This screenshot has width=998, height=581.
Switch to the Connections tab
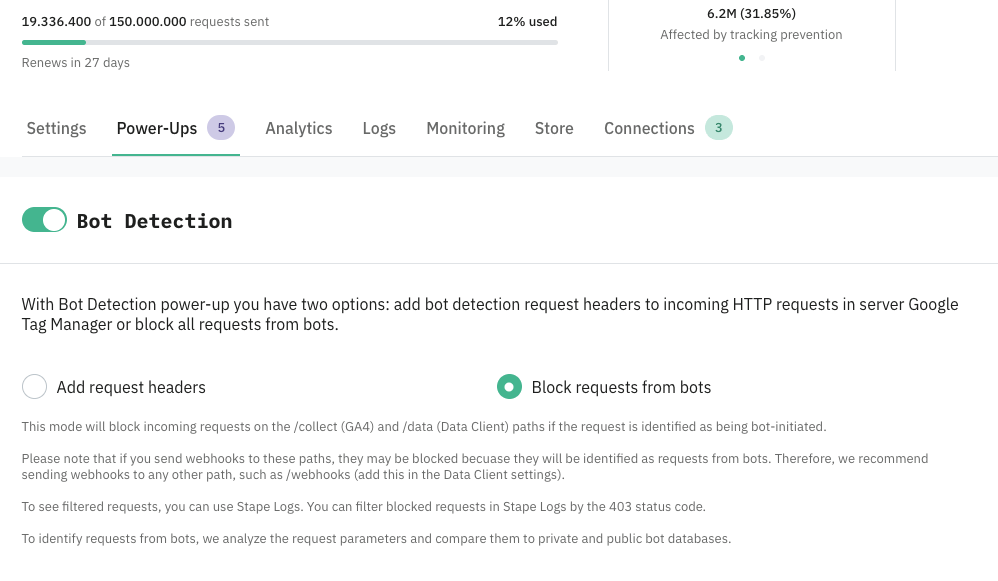pos(649,128)
